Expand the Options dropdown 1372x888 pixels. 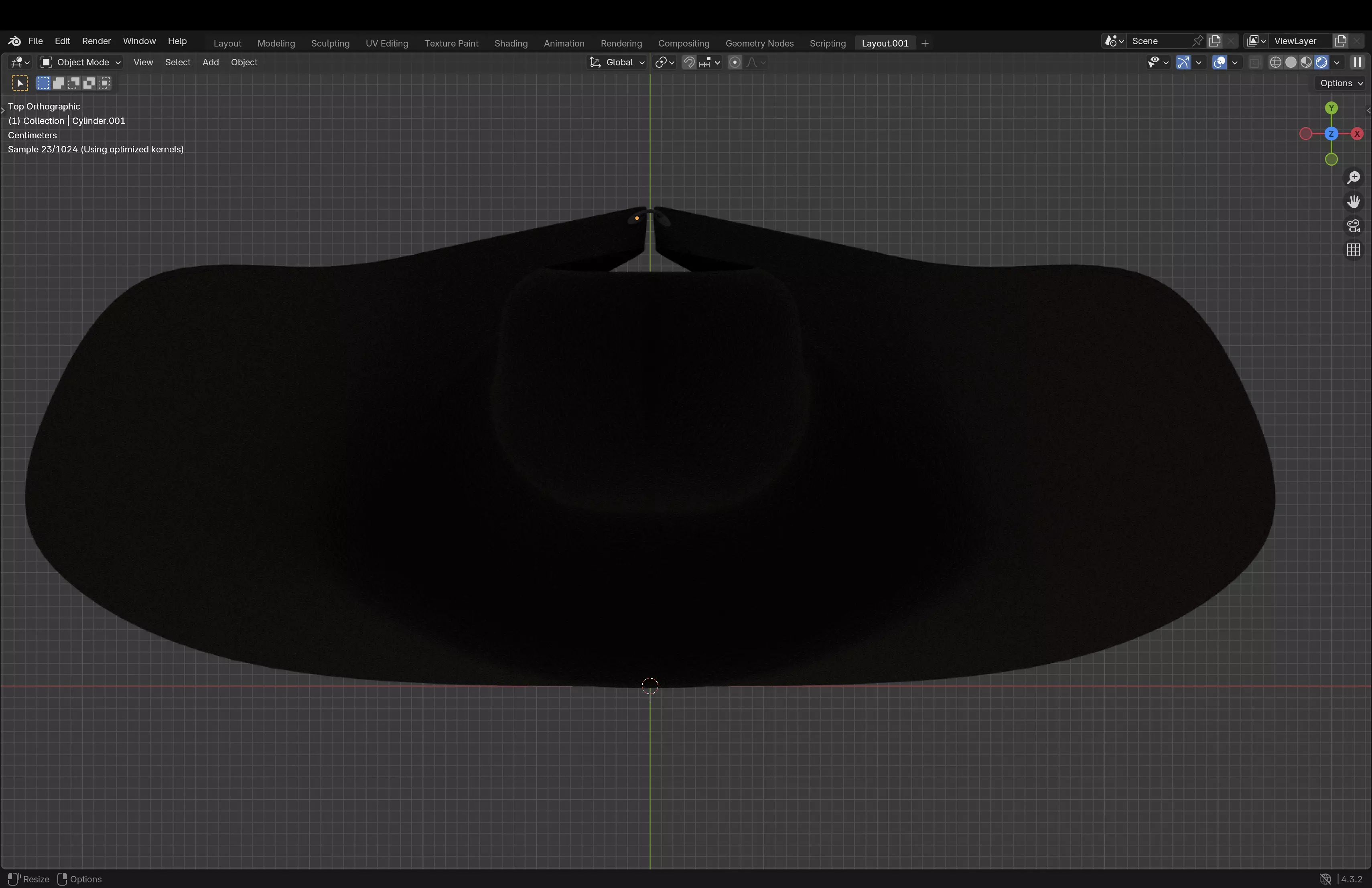coord(1341,83)
